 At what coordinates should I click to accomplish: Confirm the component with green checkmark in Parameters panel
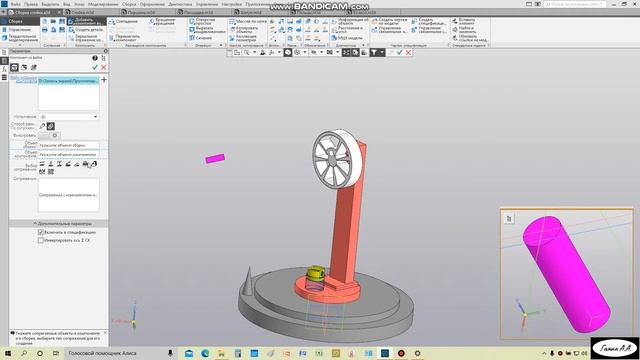pyautogui.click(x=95, y=67)
